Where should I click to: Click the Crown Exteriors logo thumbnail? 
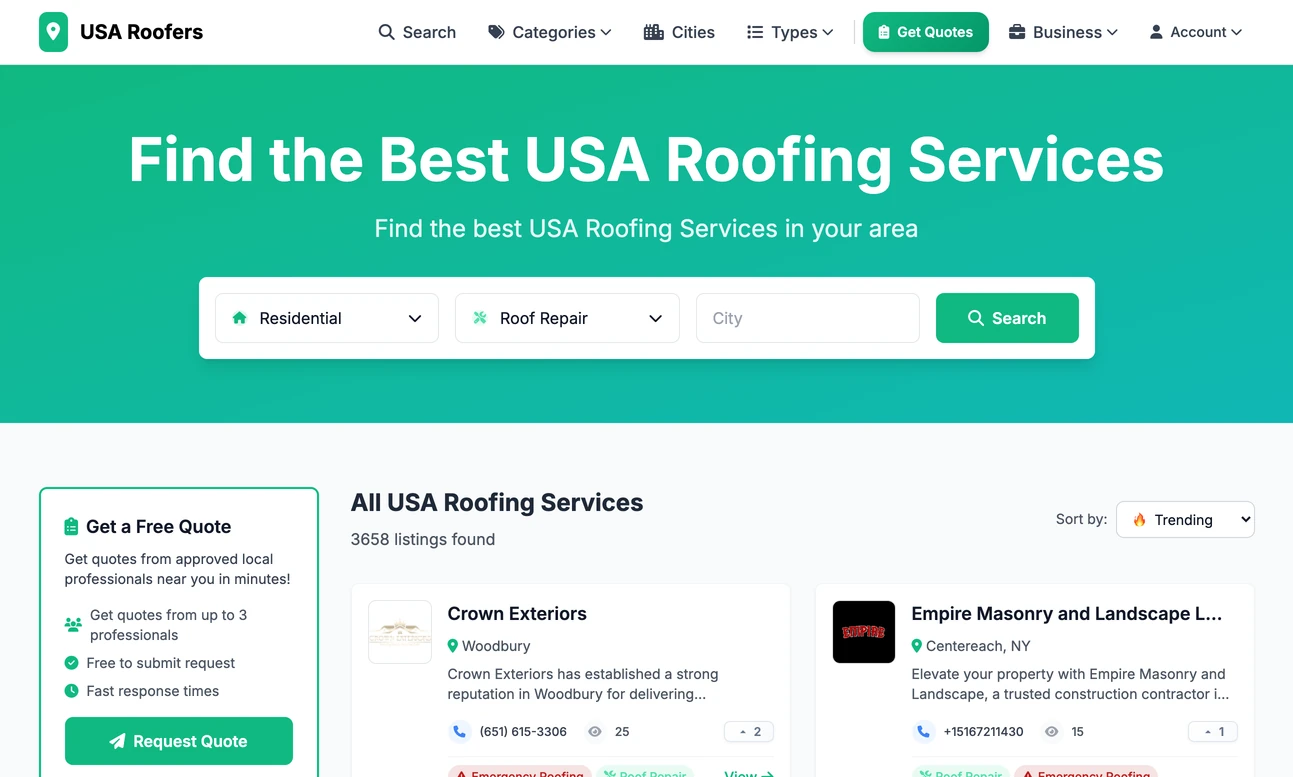pos(400,632)
